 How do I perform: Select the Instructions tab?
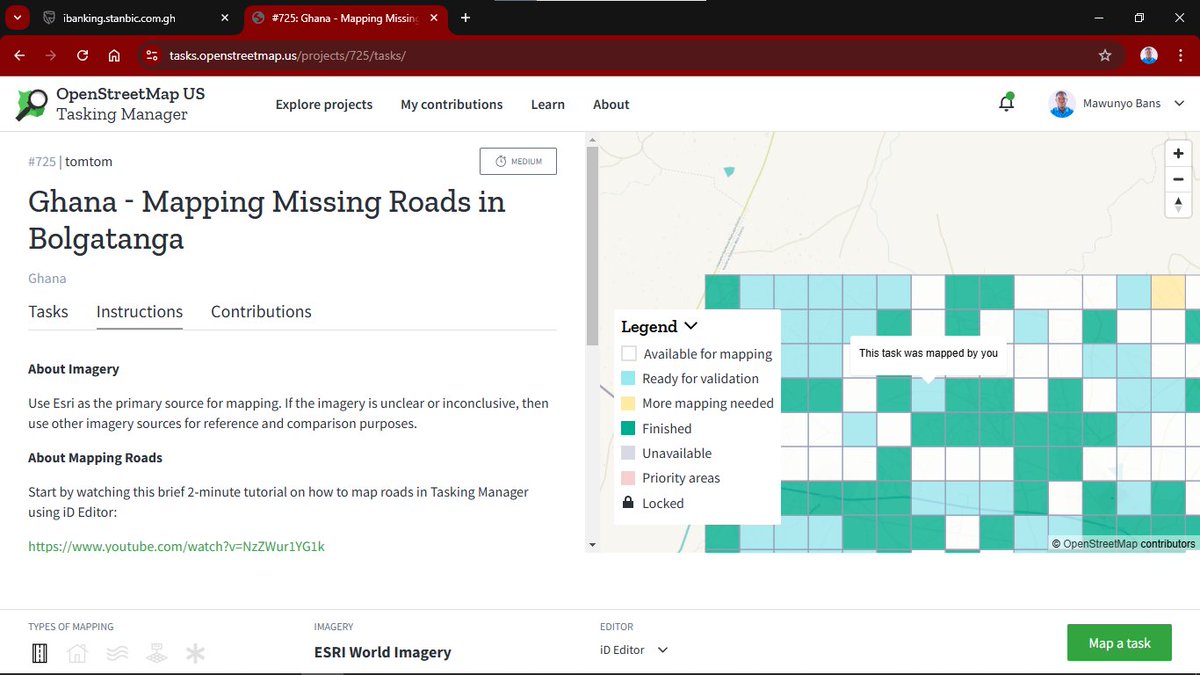tap(139, 312)
